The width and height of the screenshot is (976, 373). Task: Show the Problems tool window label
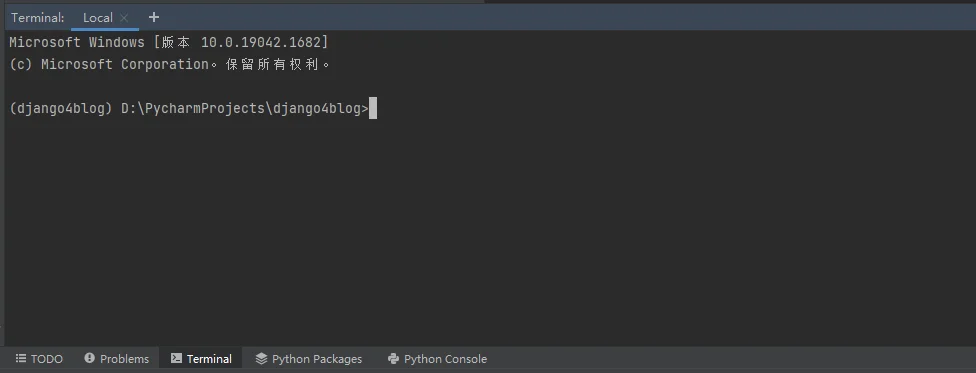pos(124,359)
